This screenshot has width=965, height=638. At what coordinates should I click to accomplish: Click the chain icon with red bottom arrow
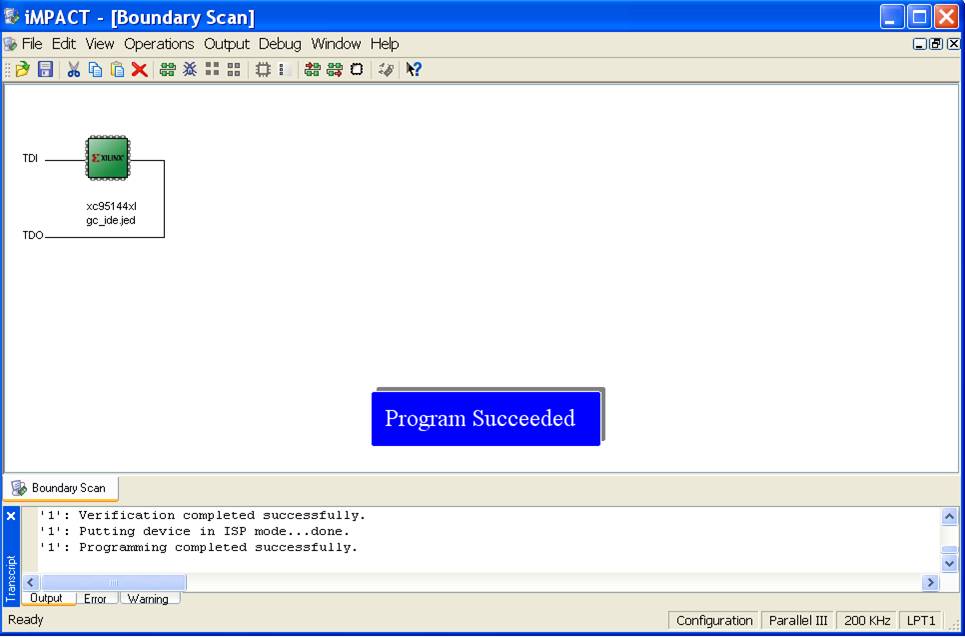click(x=335, y=70)
